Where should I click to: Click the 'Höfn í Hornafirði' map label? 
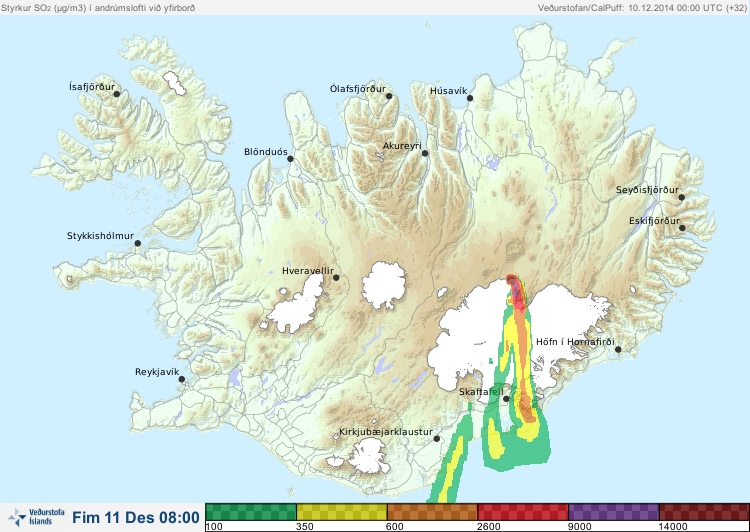pos(575,342)
